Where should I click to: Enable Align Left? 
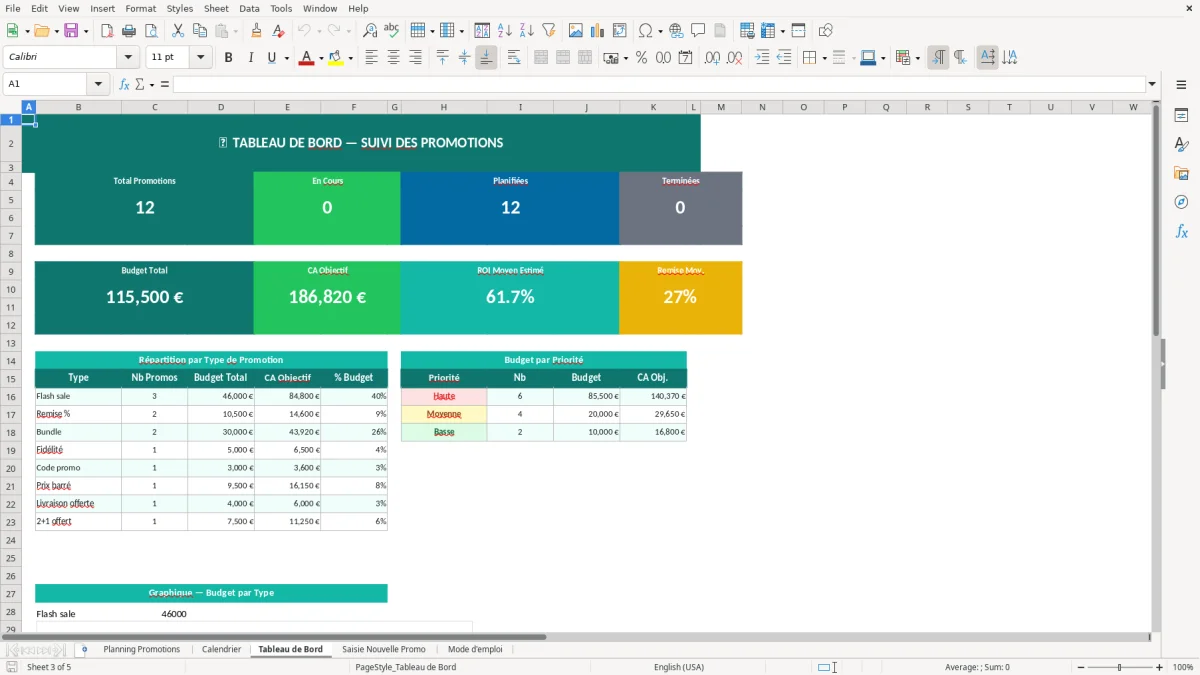pyautogui.click(x=372, y=58)
